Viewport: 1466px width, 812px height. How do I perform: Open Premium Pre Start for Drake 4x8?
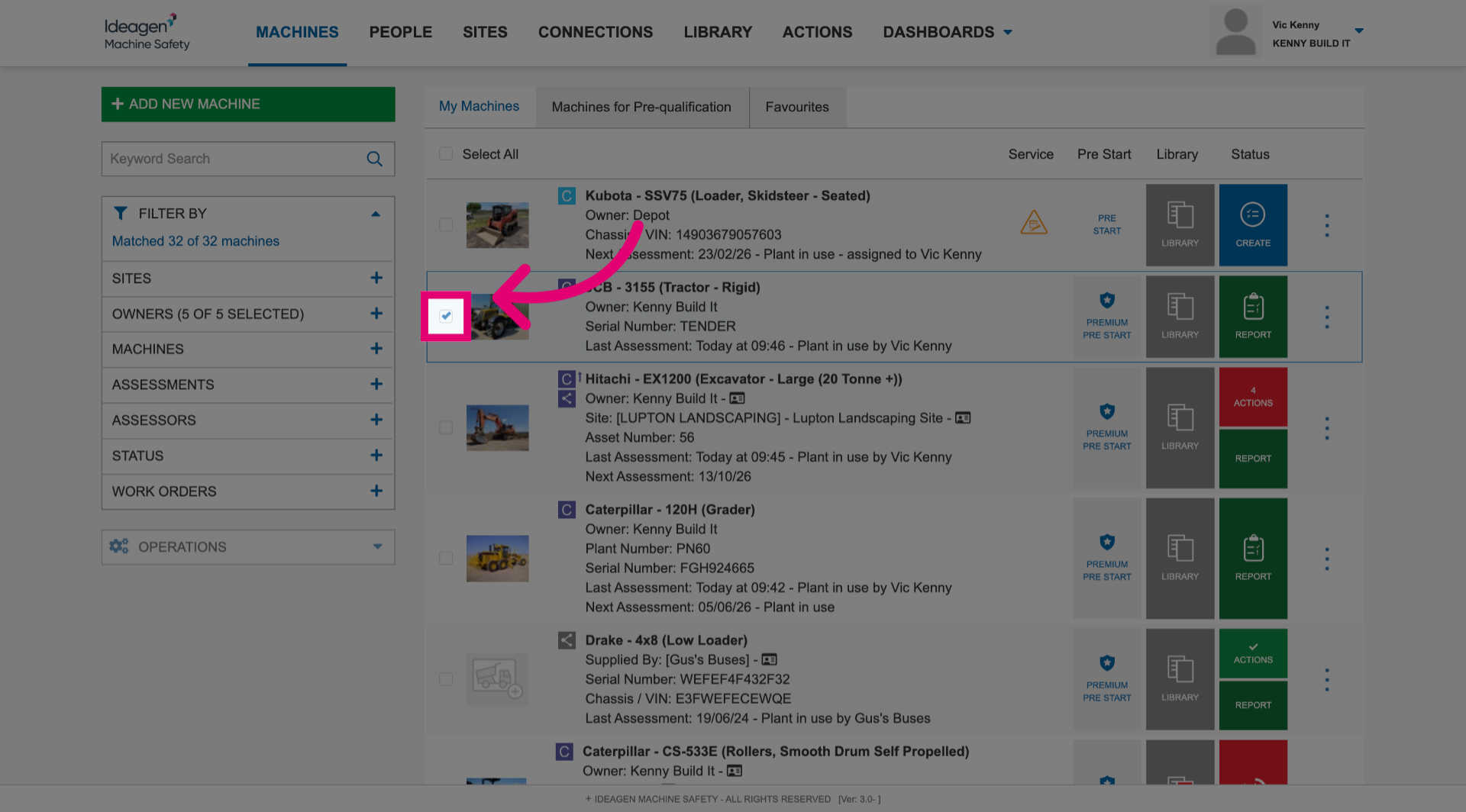tap(1107, 679)
